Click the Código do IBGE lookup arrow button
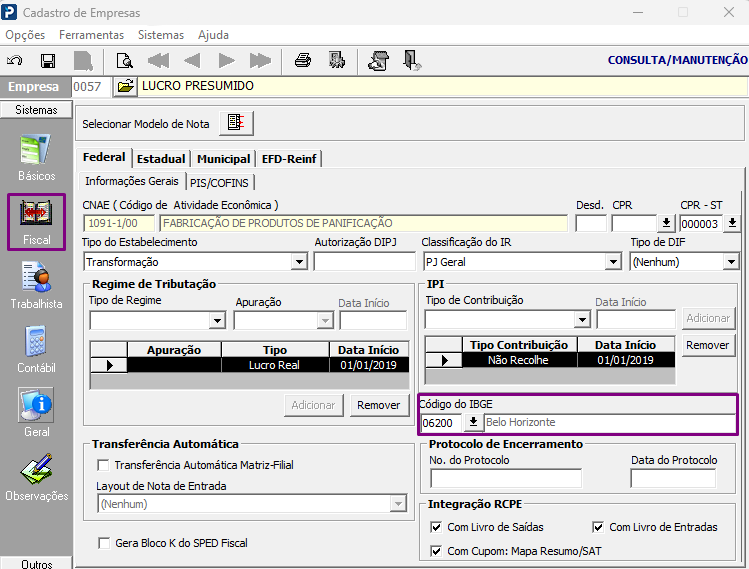Screen dimensions: 749x569 [x=473, y=422]
